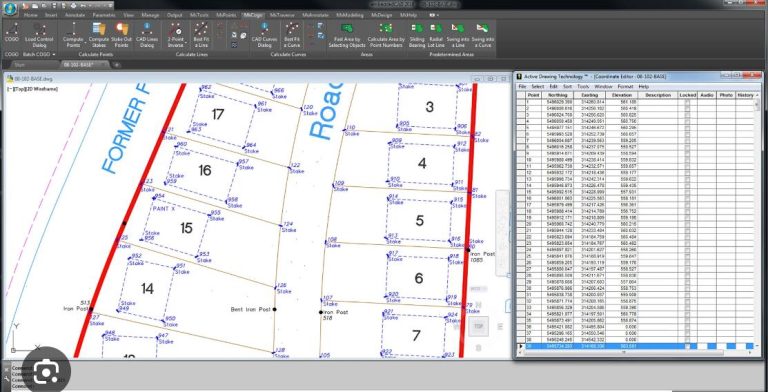This screenshot has width=768, height=392.
Task: Click the History column header
Action: coord(745,95)
